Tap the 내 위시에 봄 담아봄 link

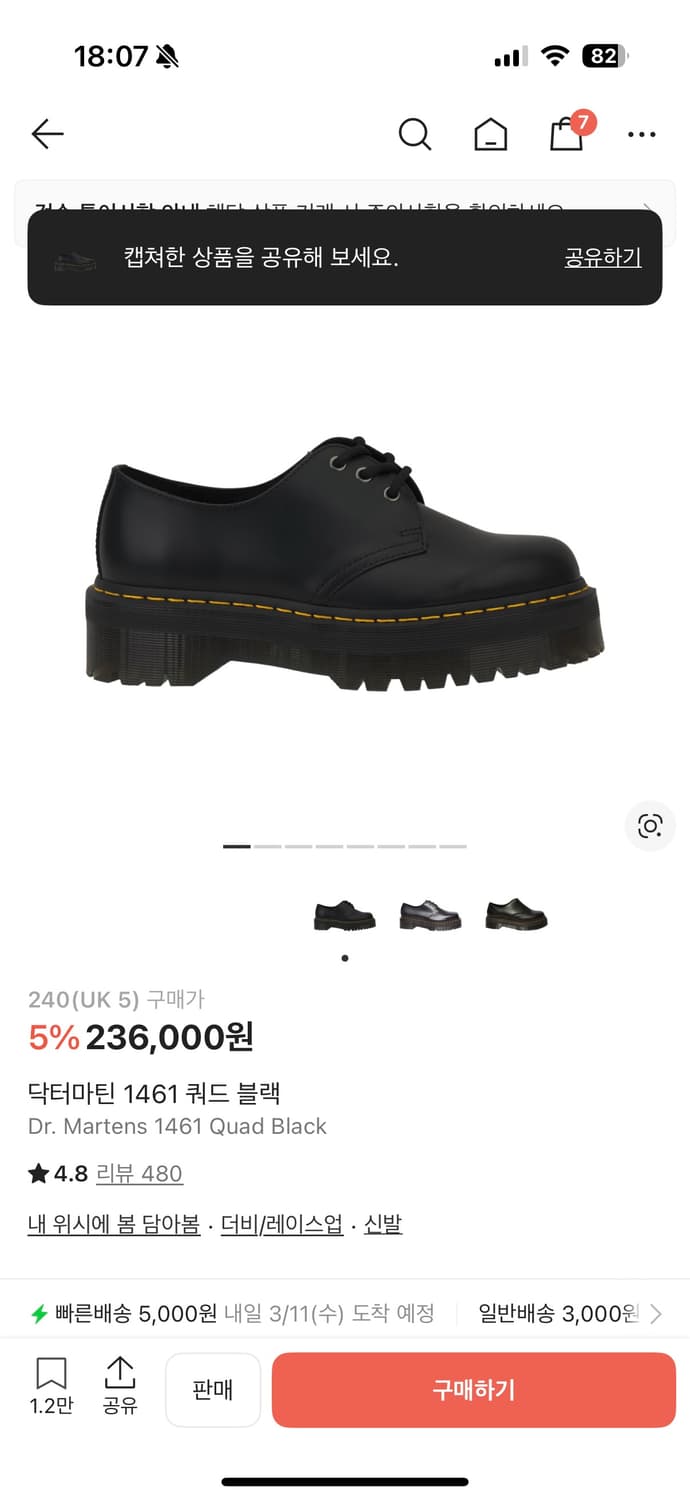(x=114, y=1224)
